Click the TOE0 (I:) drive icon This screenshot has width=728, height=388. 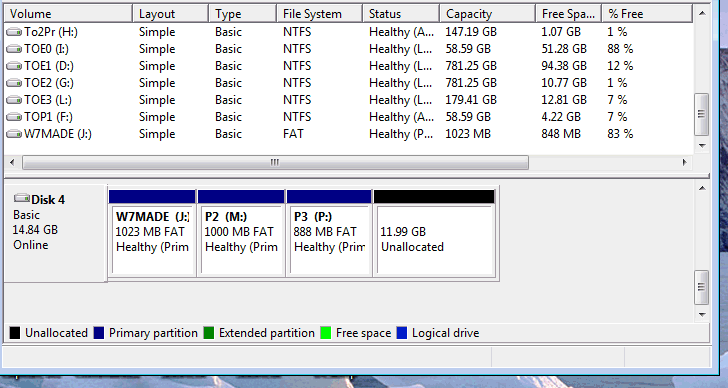click(14, 49)
